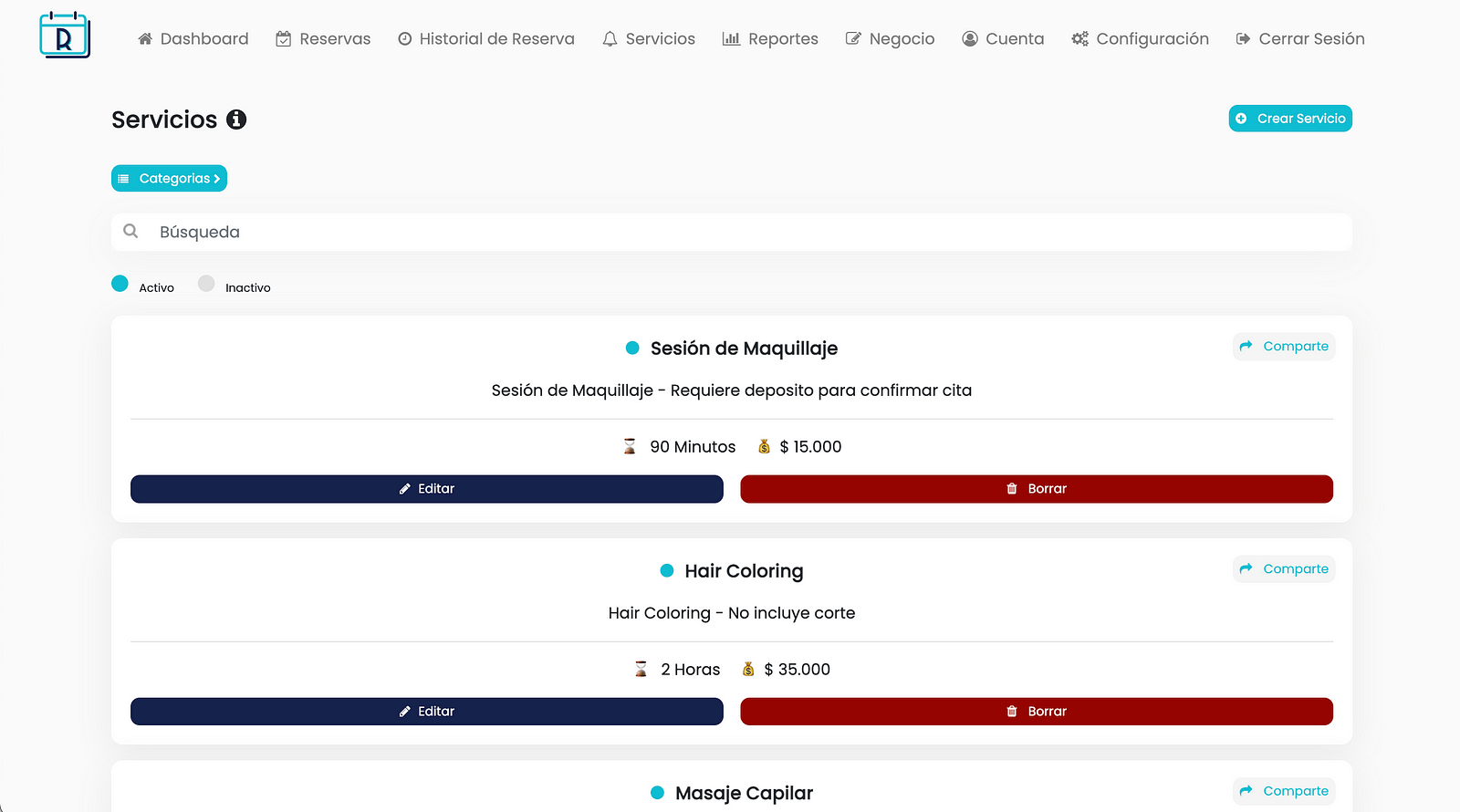Screen dimensions: 1460x812
Task: Click hourglass icon next to 90 Minutos
Action: (x=630, y=446)
